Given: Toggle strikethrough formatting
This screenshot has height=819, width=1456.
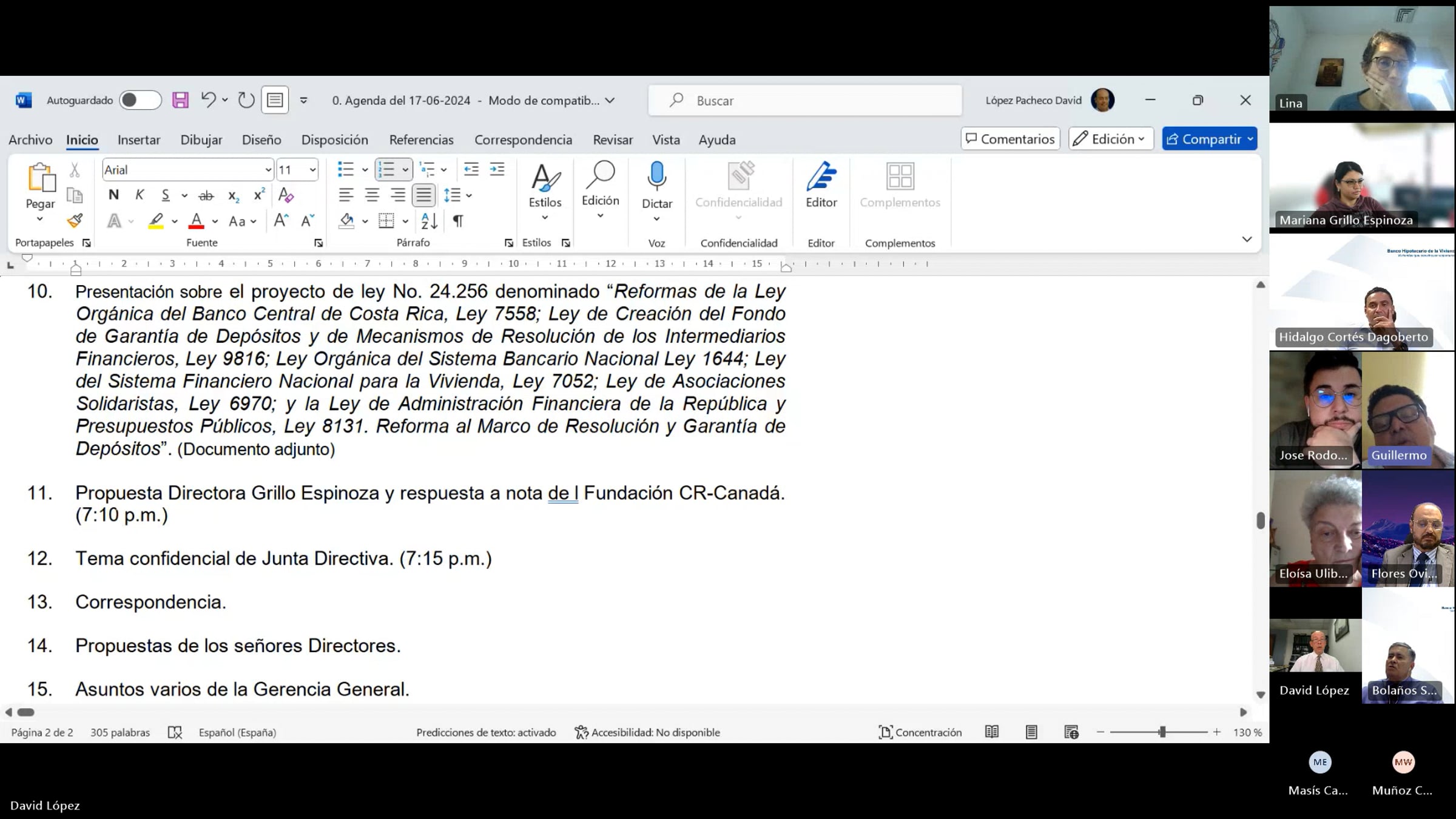Looking at the screenshot, I should pyautogui.click(x=206, y=195).
